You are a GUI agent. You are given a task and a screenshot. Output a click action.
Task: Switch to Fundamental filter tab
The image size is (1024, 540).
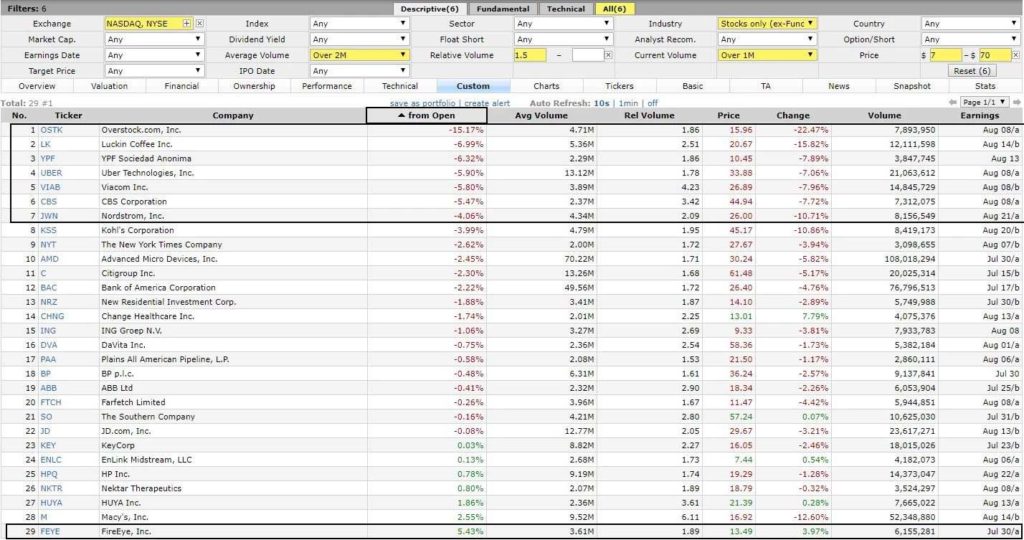[x=503, y=8]
